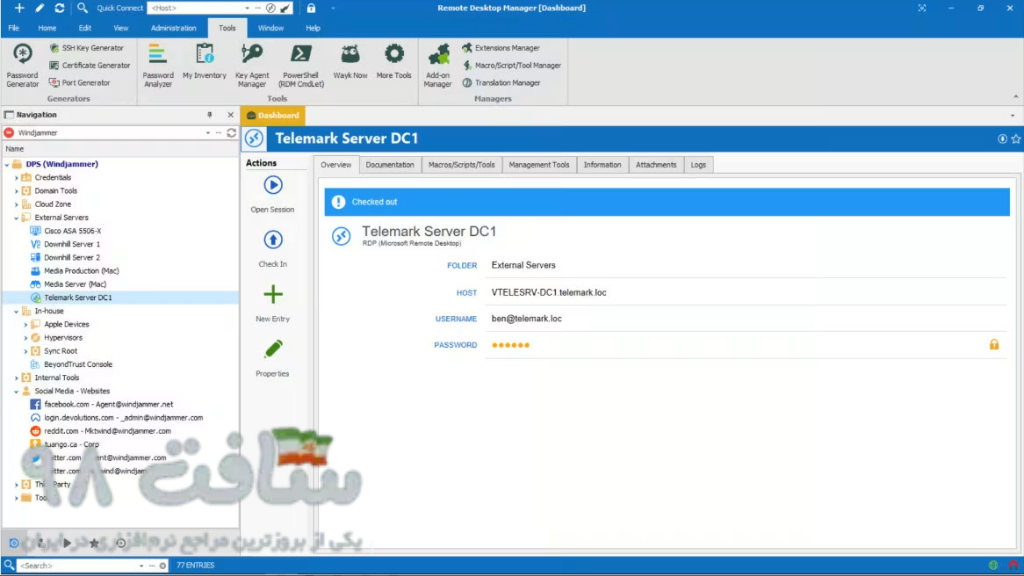Open the Attachments tab

point(656,165)
